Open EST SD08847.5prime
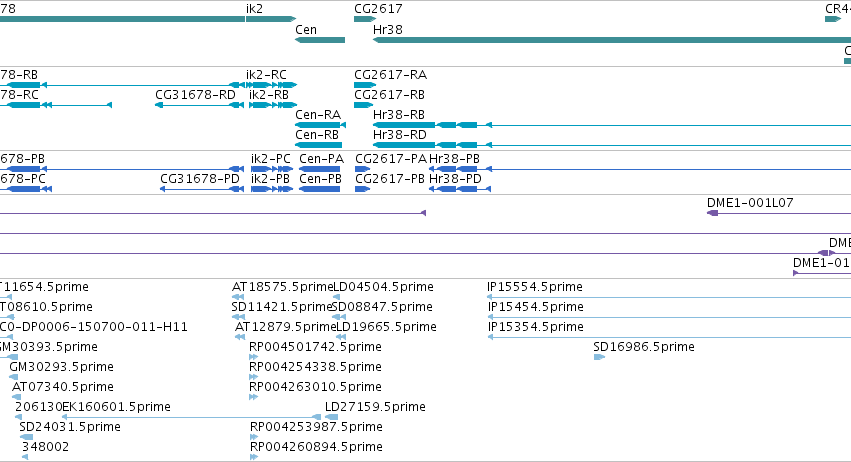Screen dimensions: 851x462 (382, 307)
